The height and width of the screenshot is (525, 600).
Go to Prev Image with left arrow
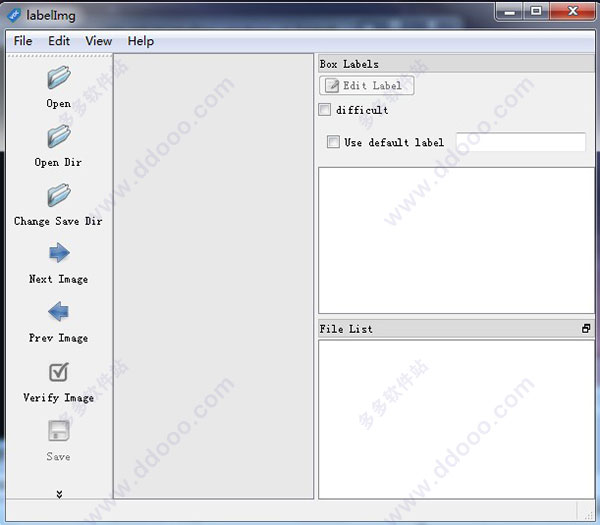pos(59,311)
